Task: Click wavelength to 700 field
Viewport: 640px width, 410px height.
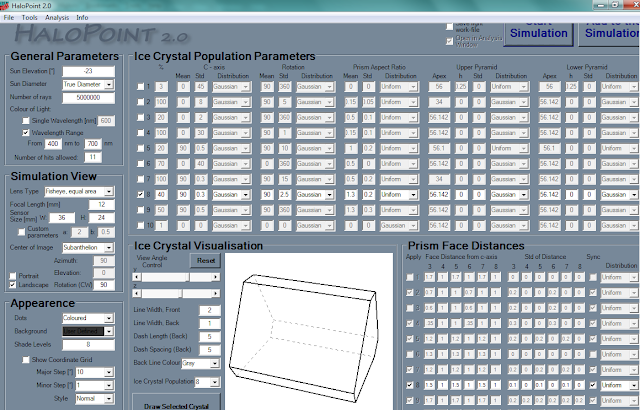Action: (93, 144)
